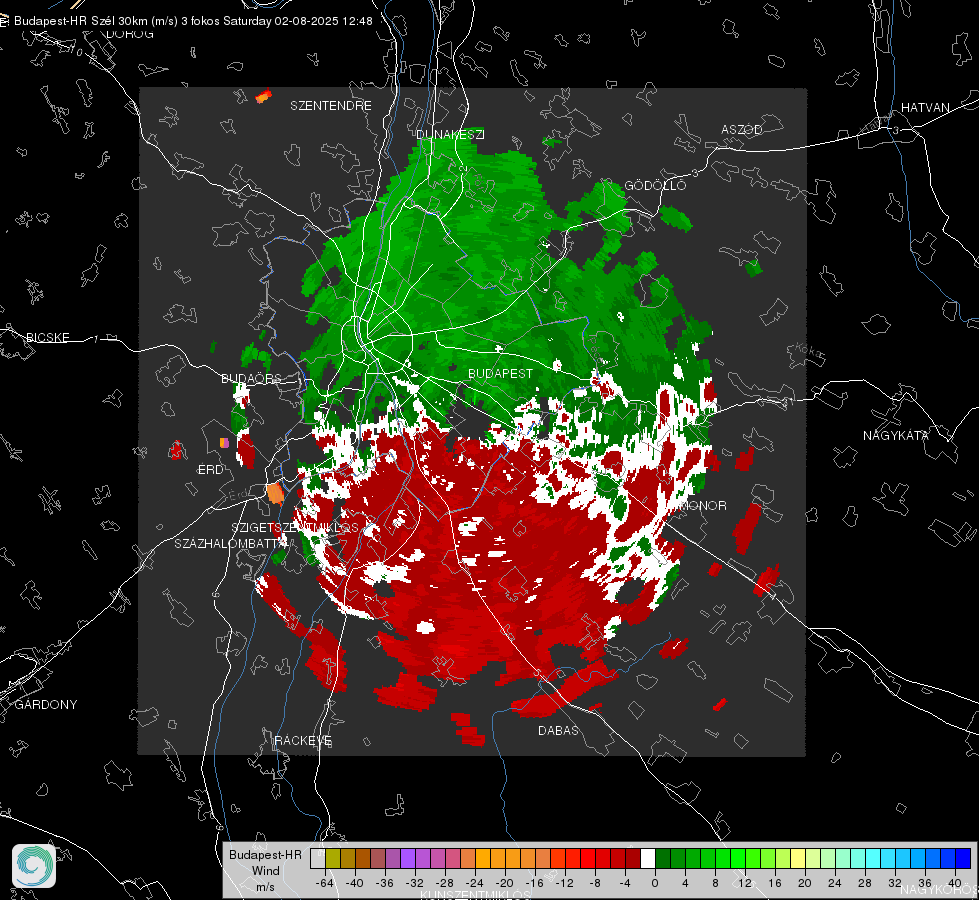Image resolution: width=979 pixels, height=900 pixels.
Task: Click the date '02-08-2025 12:48' in header
Action: (323, 21)
